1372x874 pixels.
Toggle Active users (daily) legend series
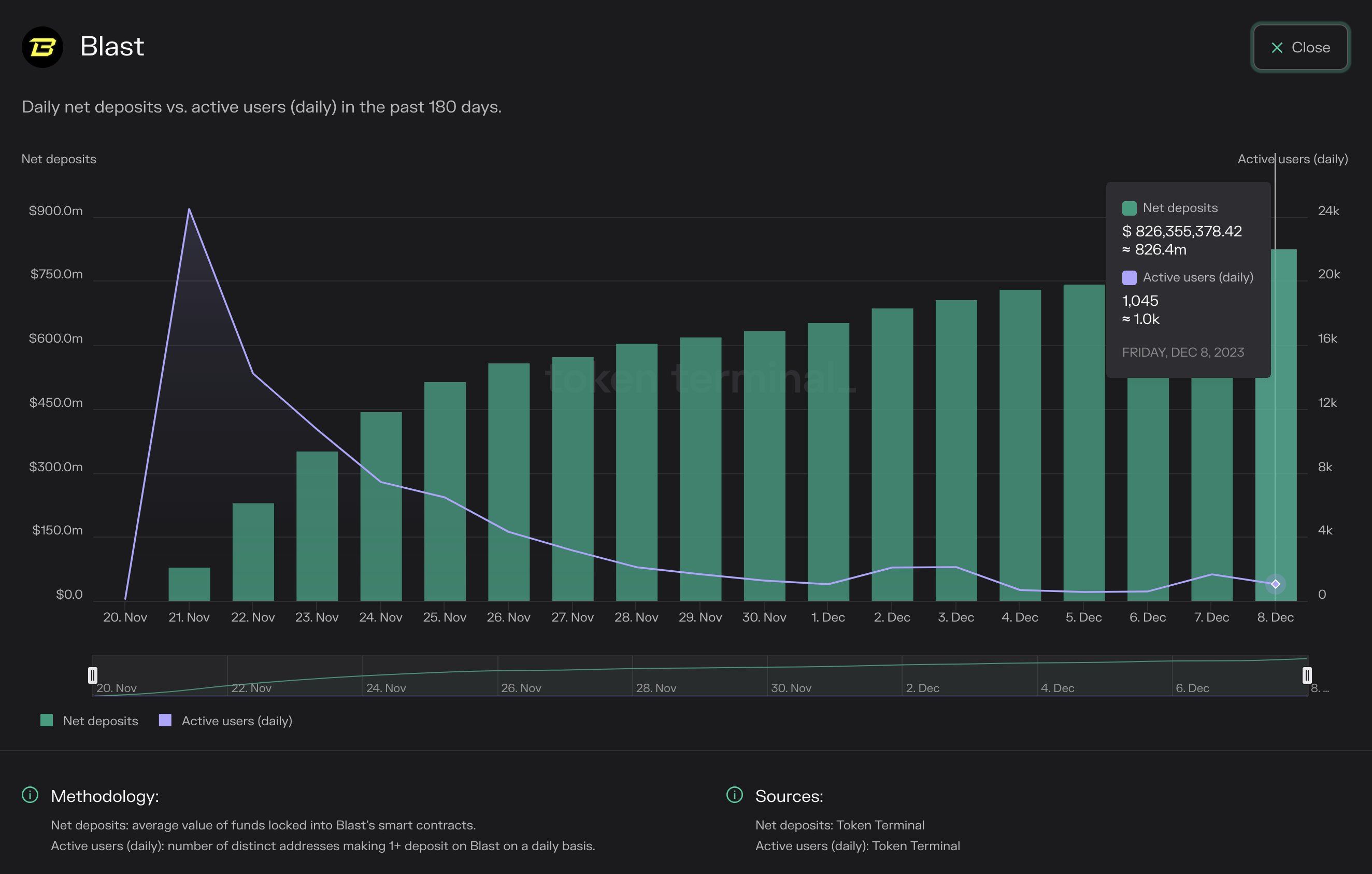point(236,721)
